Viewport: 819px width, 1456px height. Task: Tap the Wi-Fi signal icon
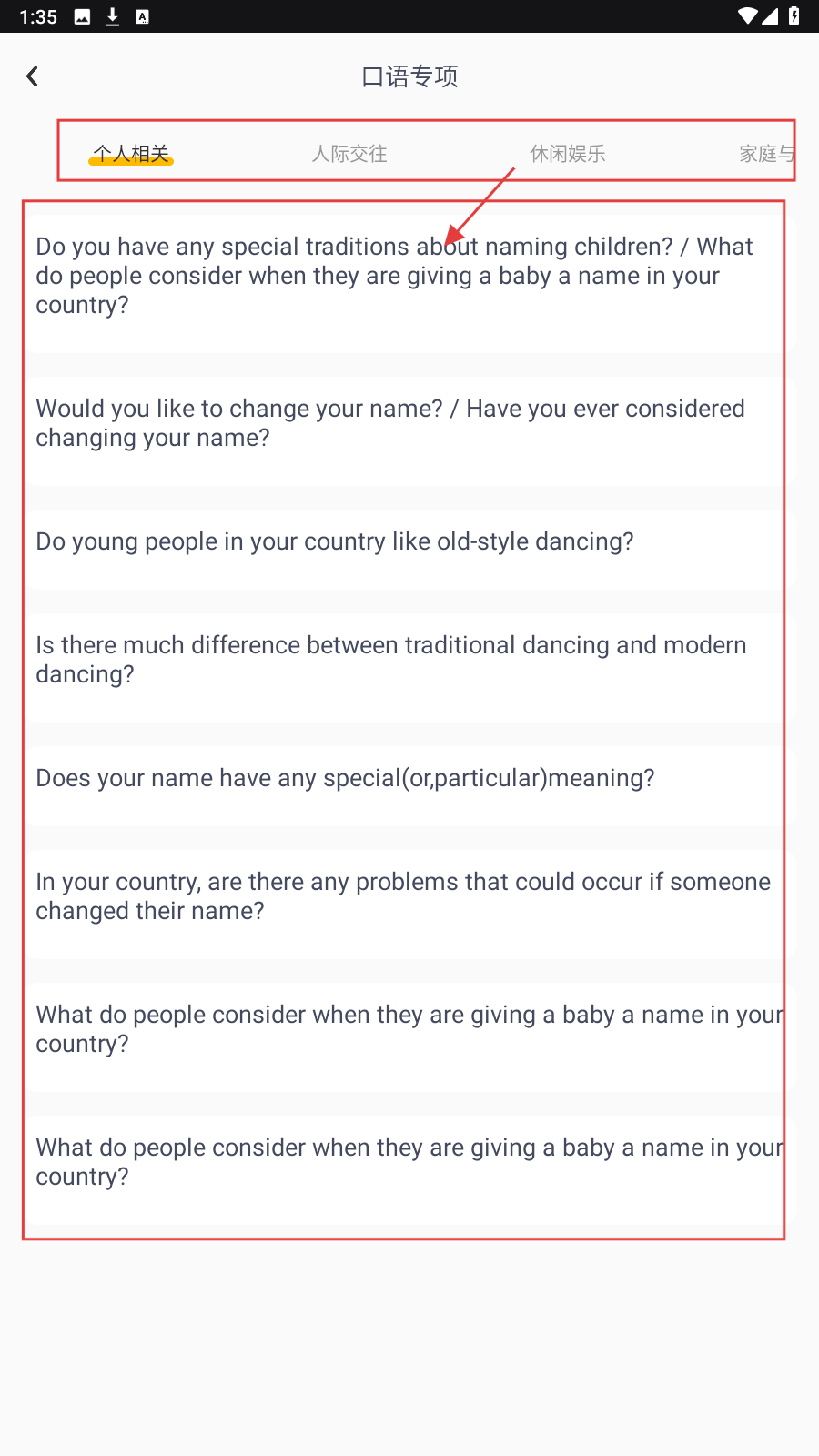coord(747,16)
